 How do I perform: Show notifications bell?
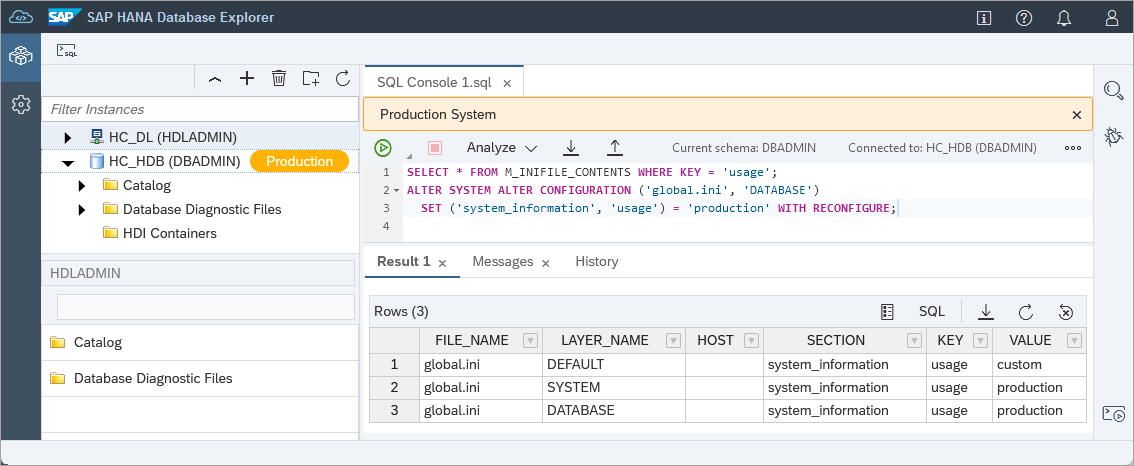click(x=1064, y=18)
